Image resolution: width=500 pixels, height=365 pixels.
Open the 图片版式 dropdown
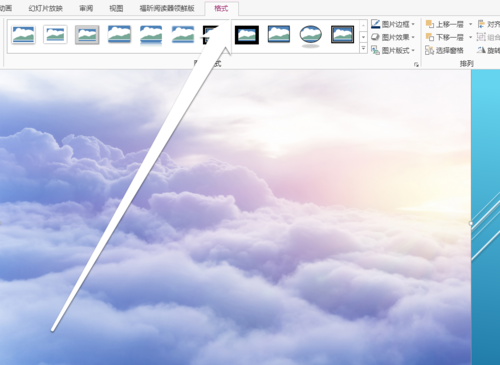point(393,50)
